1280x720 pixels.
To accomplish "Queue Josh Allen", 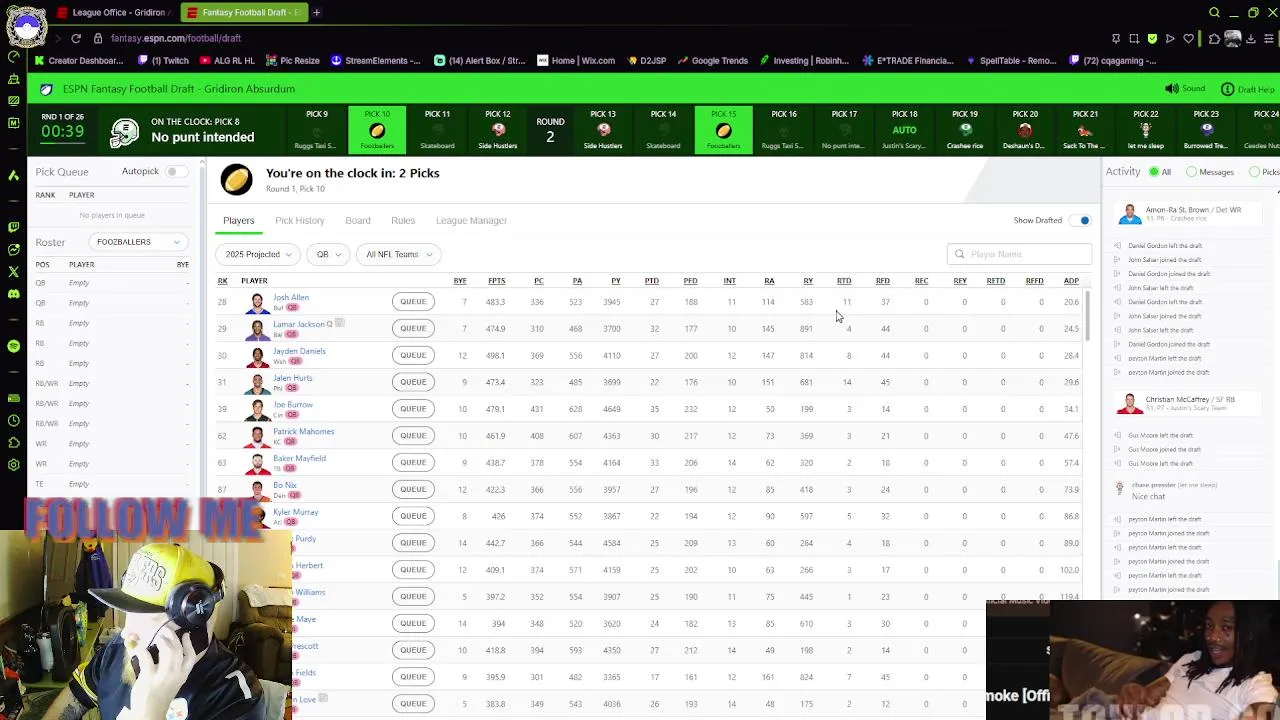I will pos(413,301).
